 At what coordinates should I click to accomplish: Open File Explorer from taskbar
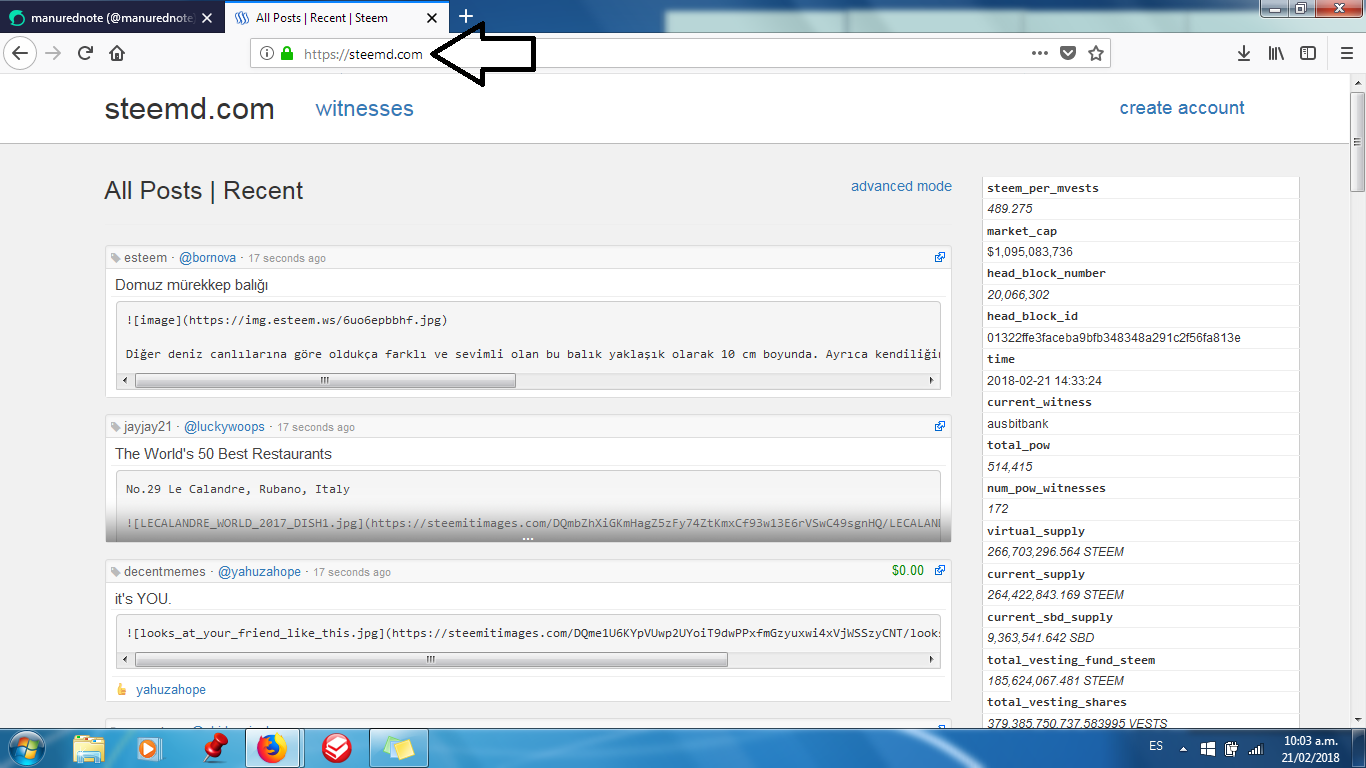[89, 748]
